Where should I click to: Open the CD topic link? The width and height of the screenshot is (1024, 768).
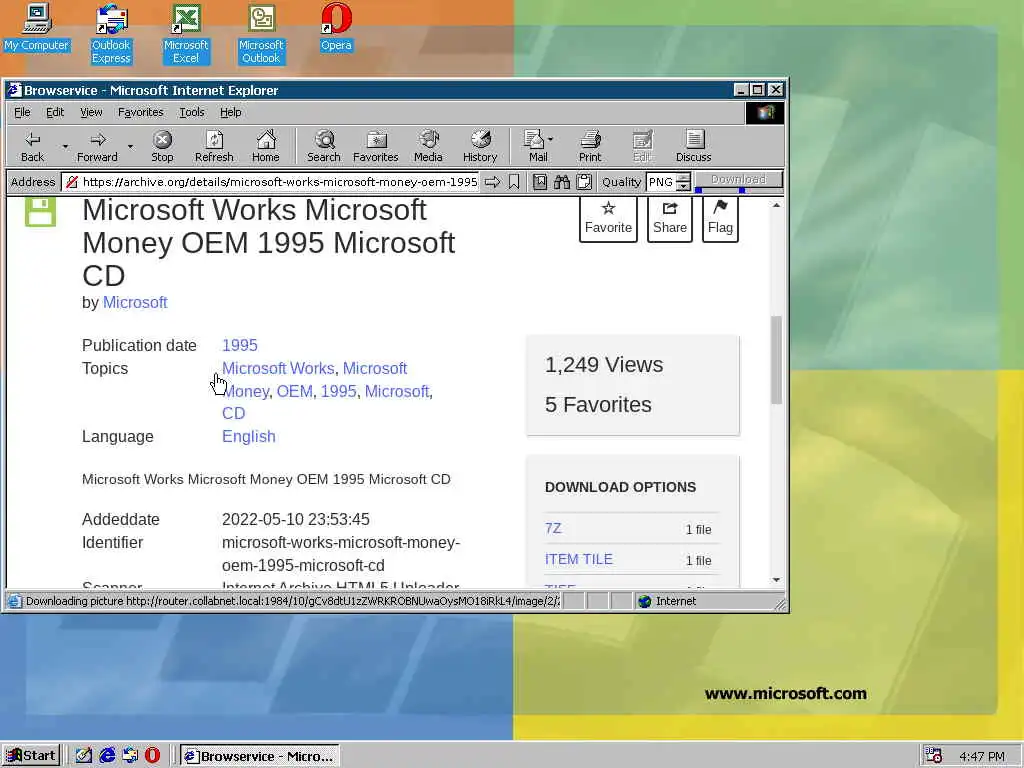pos(234,413)
